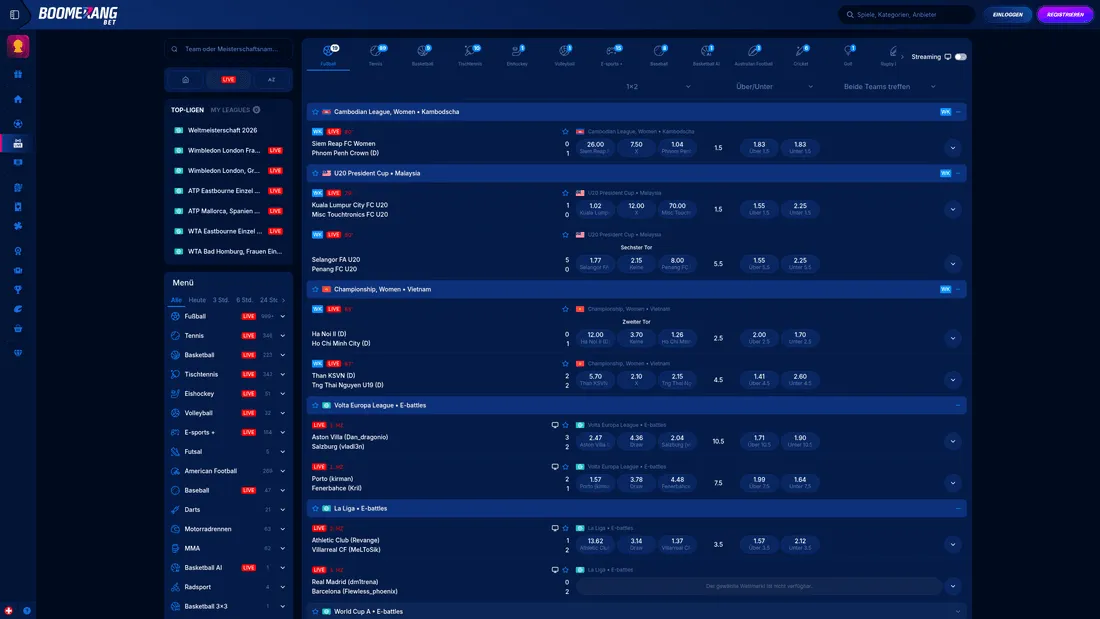The width and height of the screenshot is (1100, 619).
Task: Open the Beide Teams treffen dropdown
Action: 890,86
